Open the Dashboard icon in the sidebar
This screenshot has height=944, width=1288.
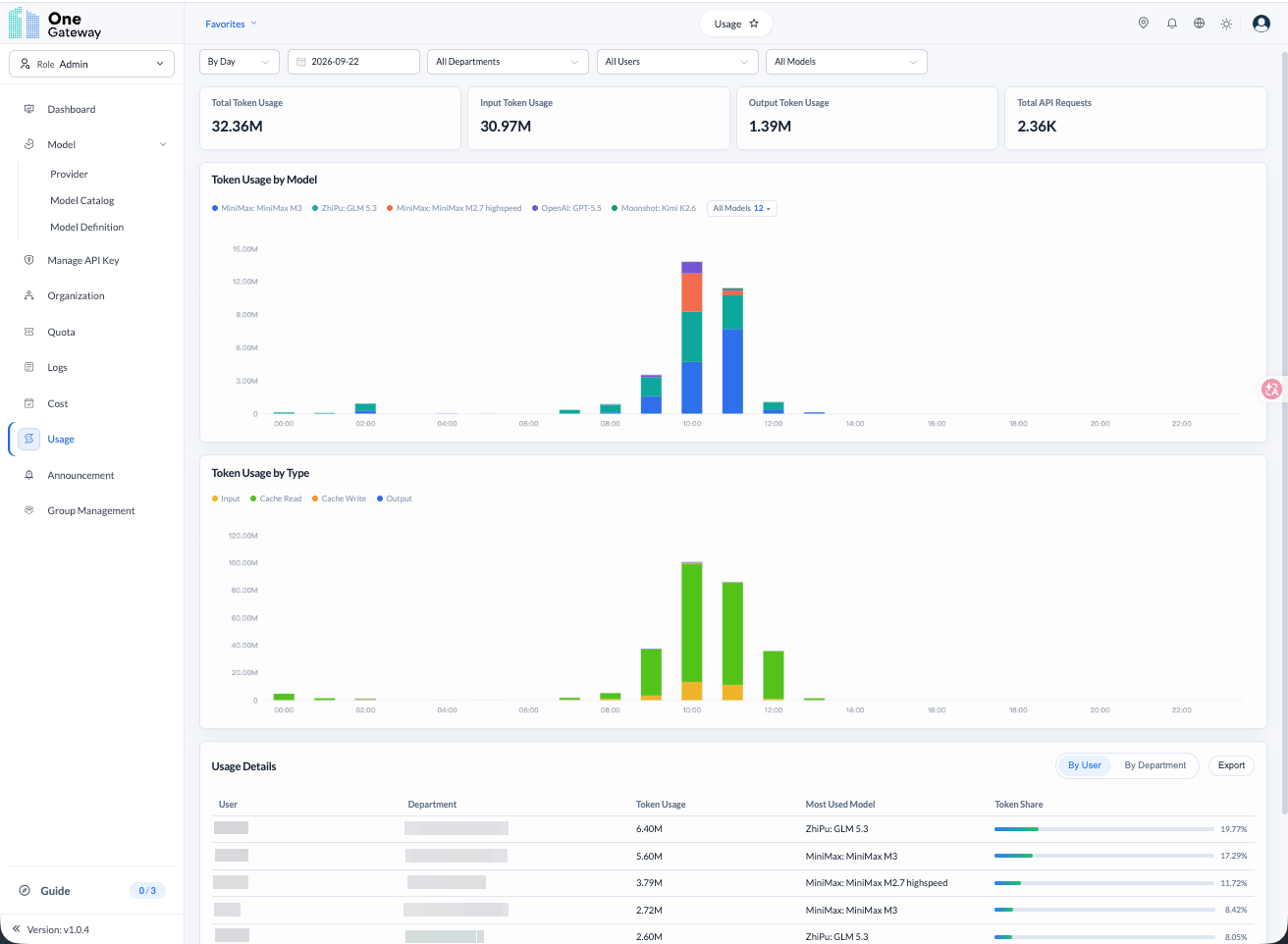tap(28, 109)
